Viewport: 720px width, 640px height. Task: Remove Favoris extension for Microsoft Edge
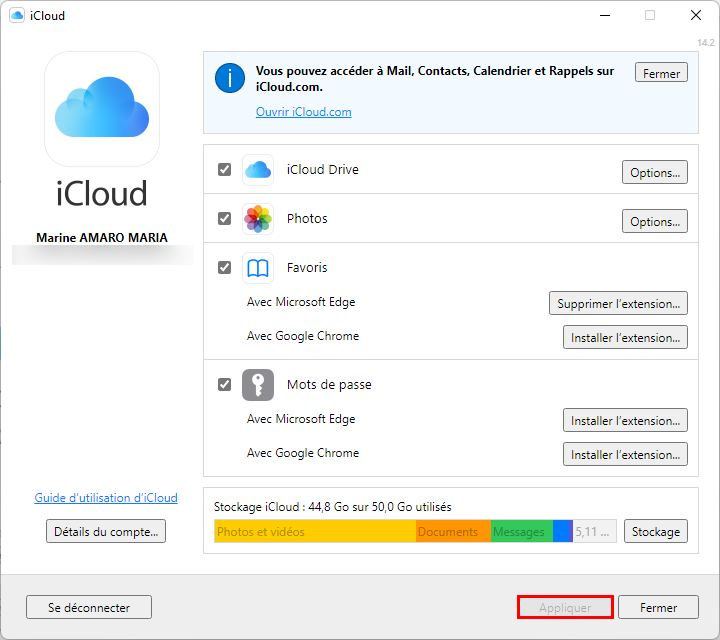pos(618,303)
